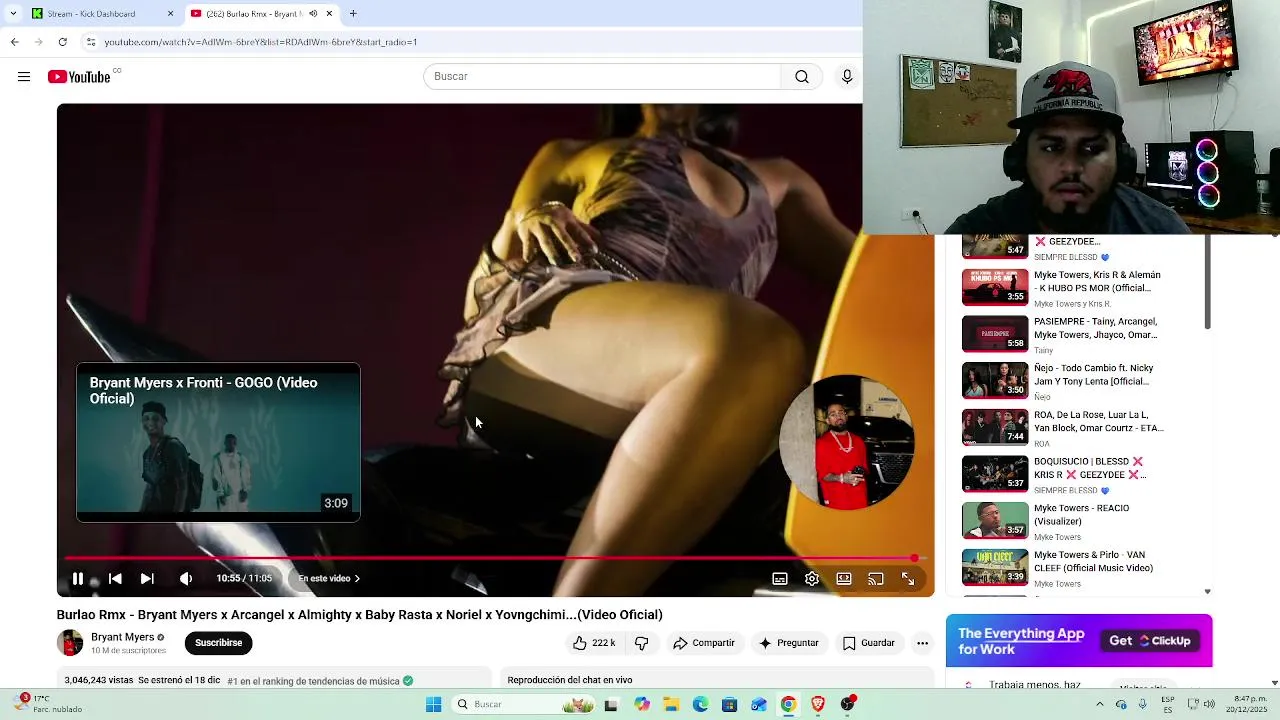Viewport: 1280px width, 720px height.
Task: Like the video (222 k)
Action: pyautogui.click(x=594, y=643)
